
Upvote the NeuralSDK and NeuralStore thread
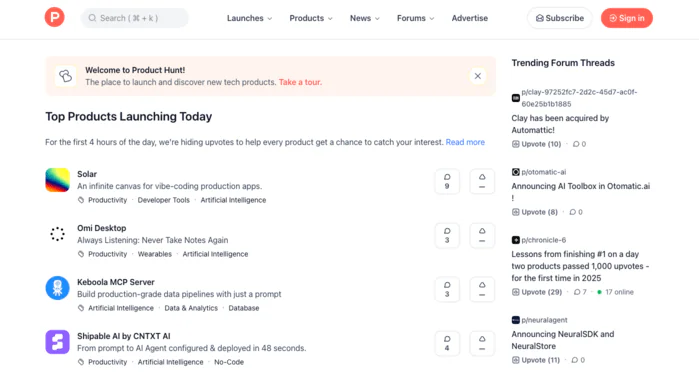(536, 360)
